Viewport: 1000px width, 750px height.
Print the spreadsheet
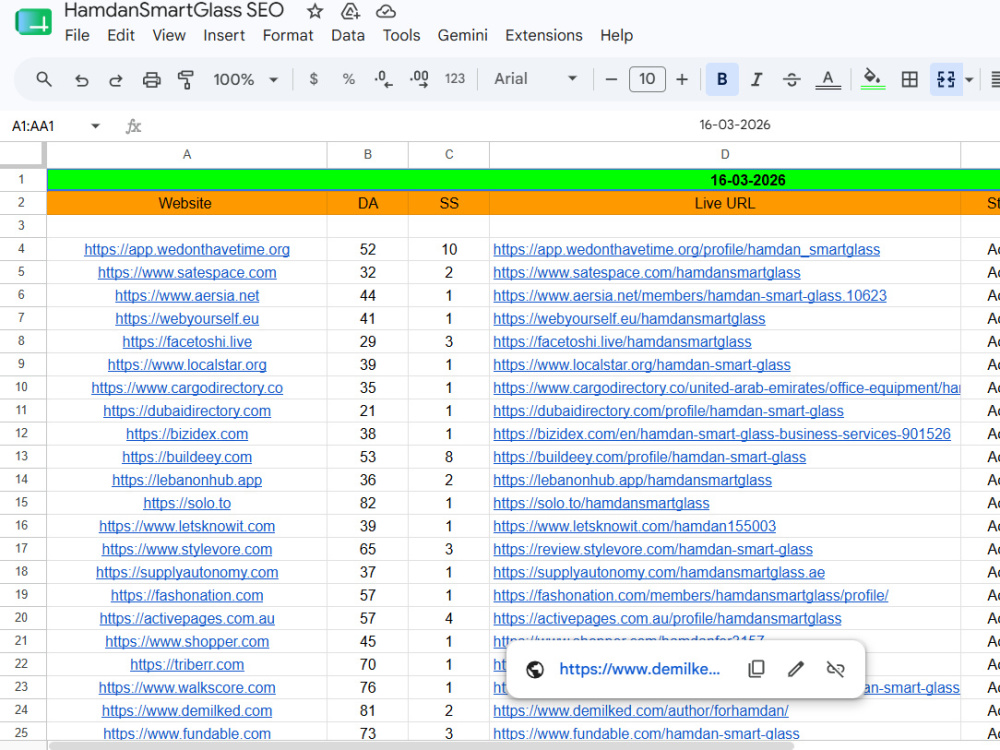tap(151, 80)
